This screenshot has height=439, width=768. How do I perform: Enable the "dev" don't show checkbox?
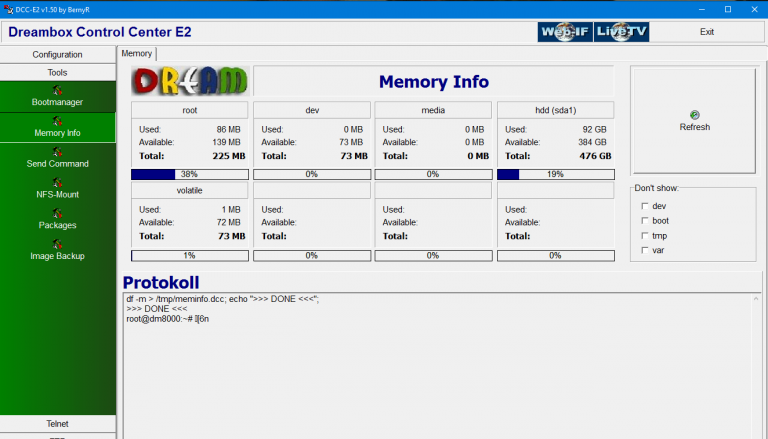pyautogui.click(x=645, y=206)
